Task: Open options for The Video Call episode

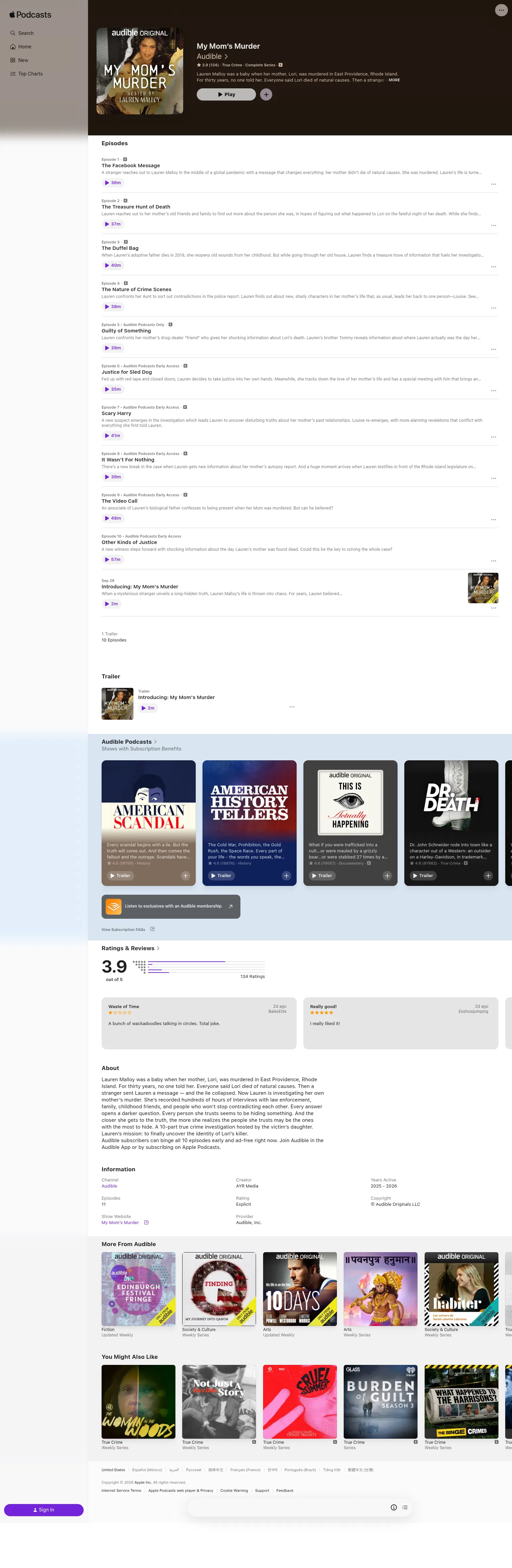Action: (x=494, y=520)
